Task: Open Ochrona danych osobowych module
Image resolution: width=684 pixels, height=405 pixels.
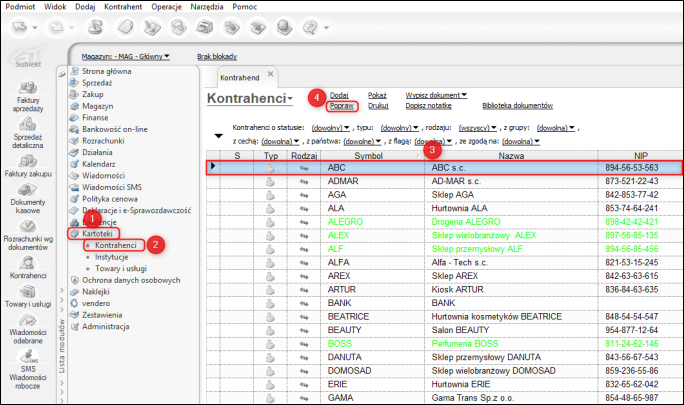Action: (131, 280)
